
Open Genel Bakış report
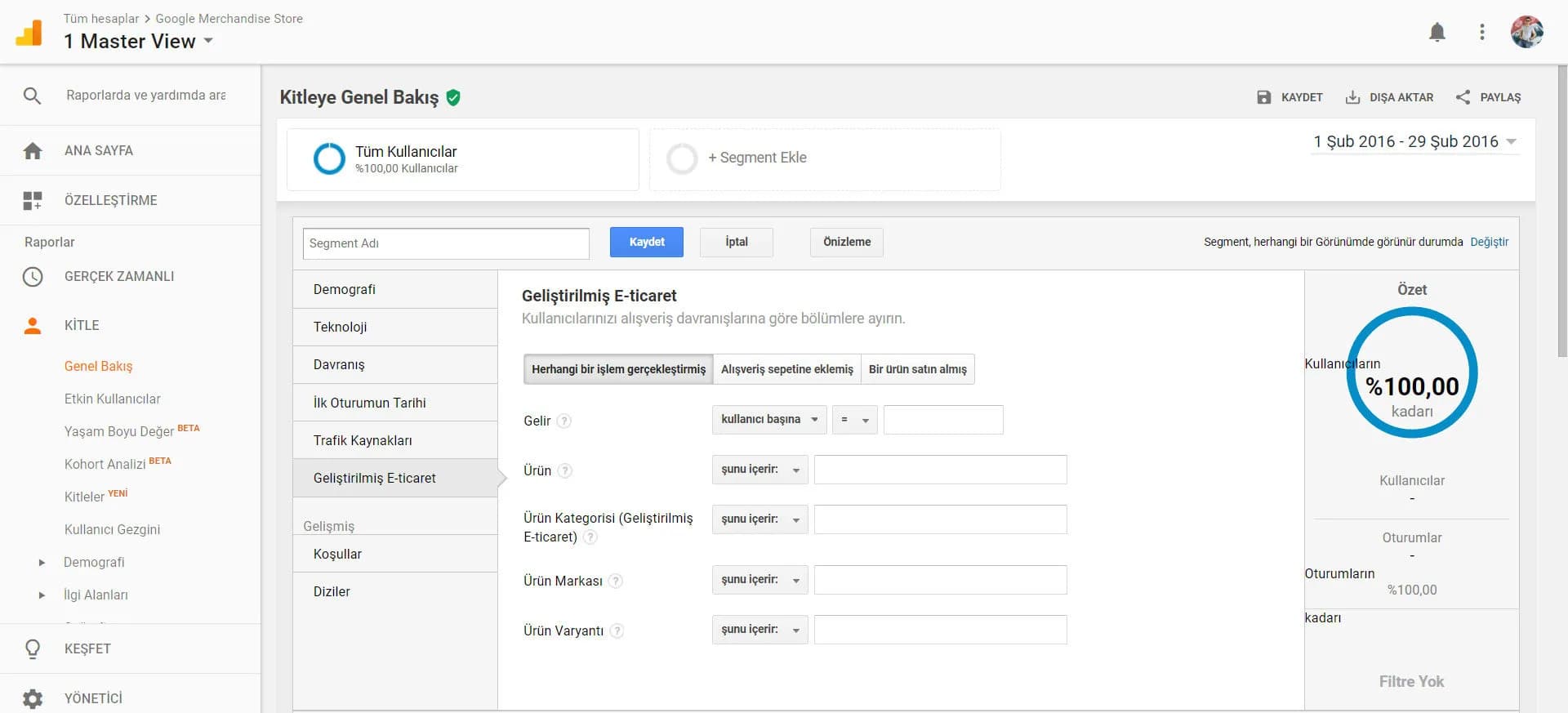pyautogui.click(x=98, y=366)
